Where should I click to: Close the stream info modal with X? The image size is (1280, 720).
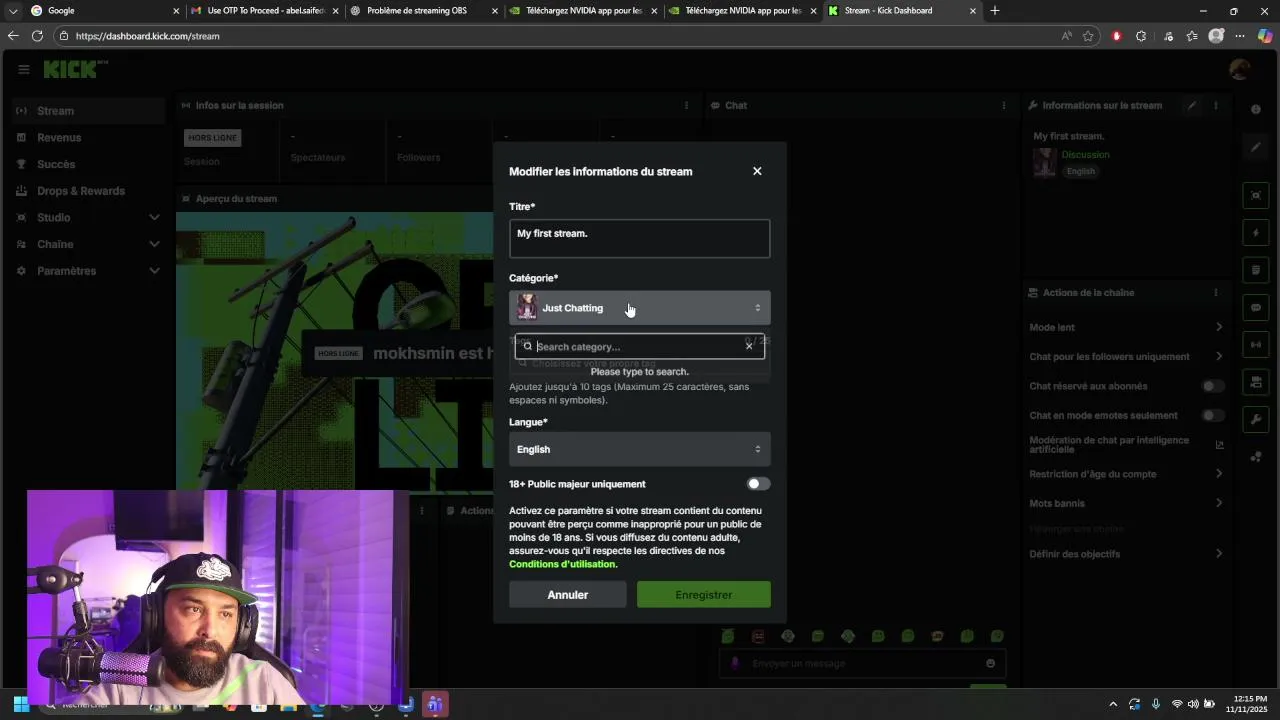(757, 171)
